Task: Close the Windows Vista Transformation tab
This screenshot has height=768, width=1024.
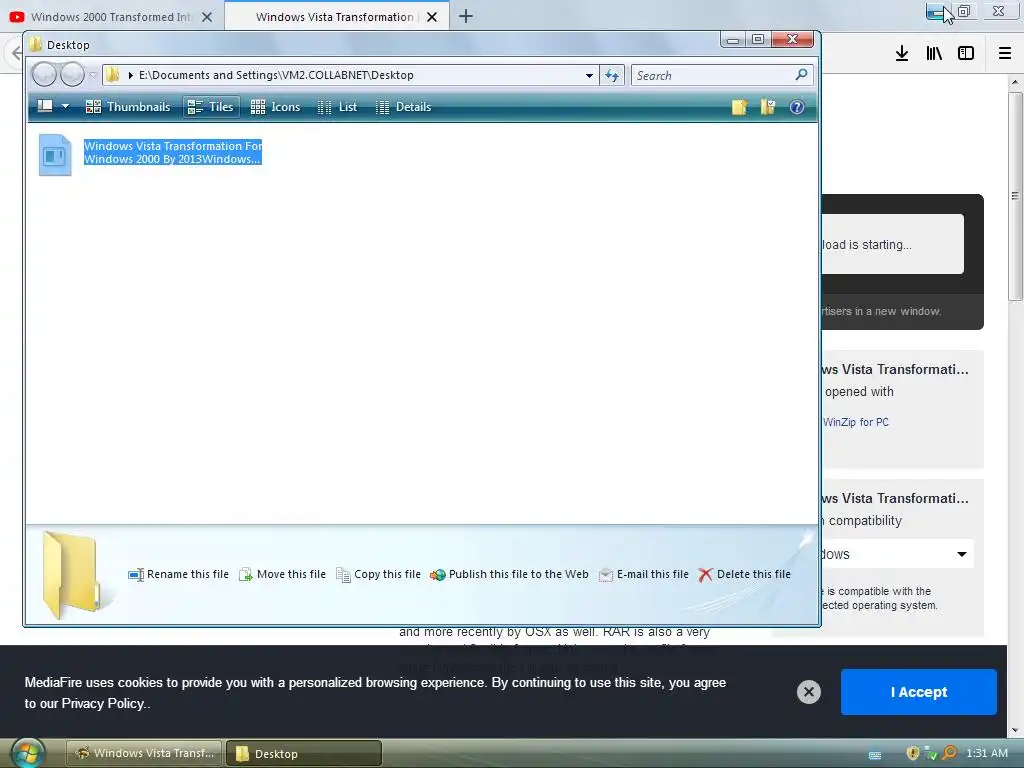Action: click(x=432, y=17)
